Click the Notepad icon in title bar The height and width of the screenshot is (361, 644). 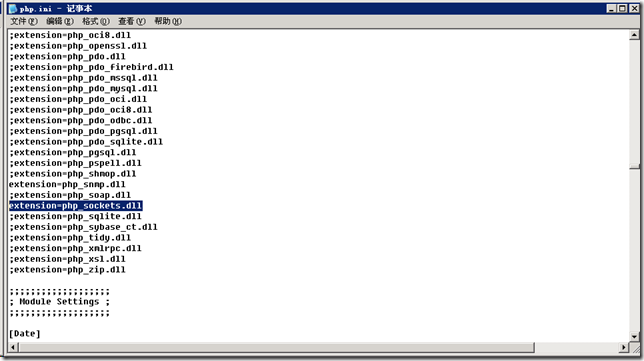point(13,9)
